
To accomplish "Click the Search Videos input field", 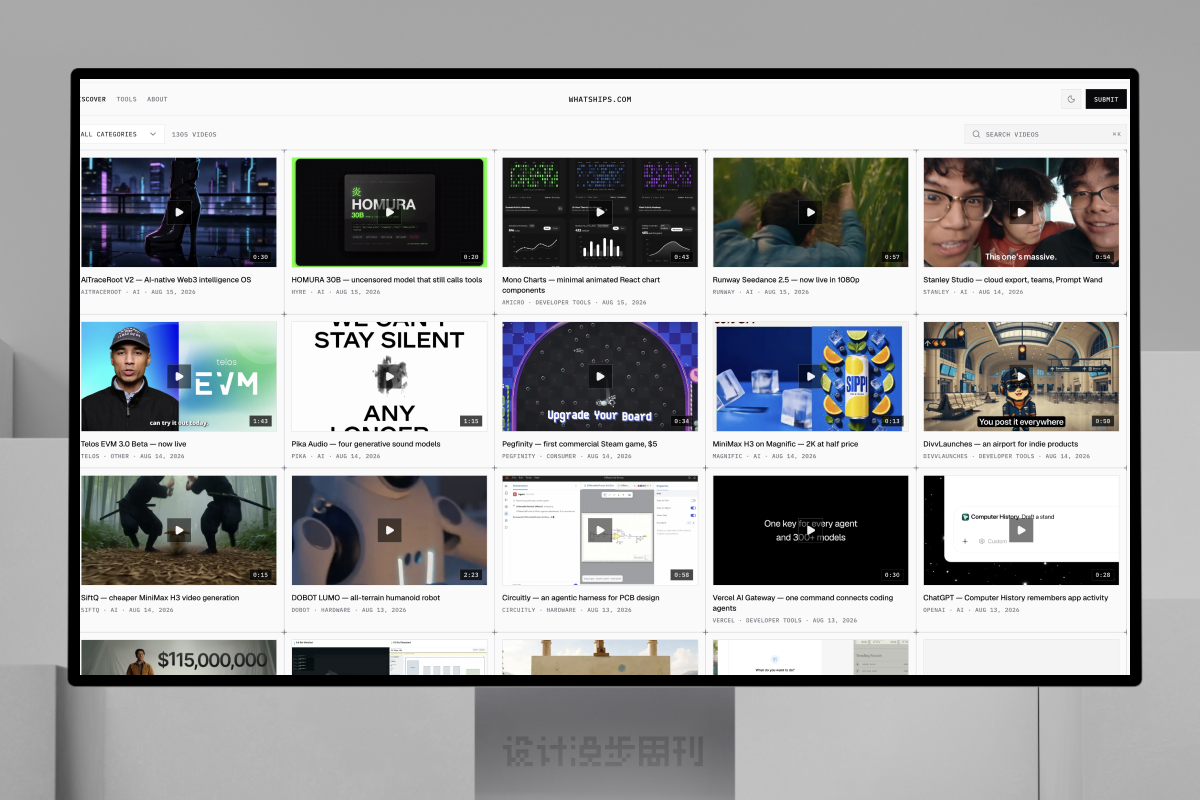I will (1045, 134).
